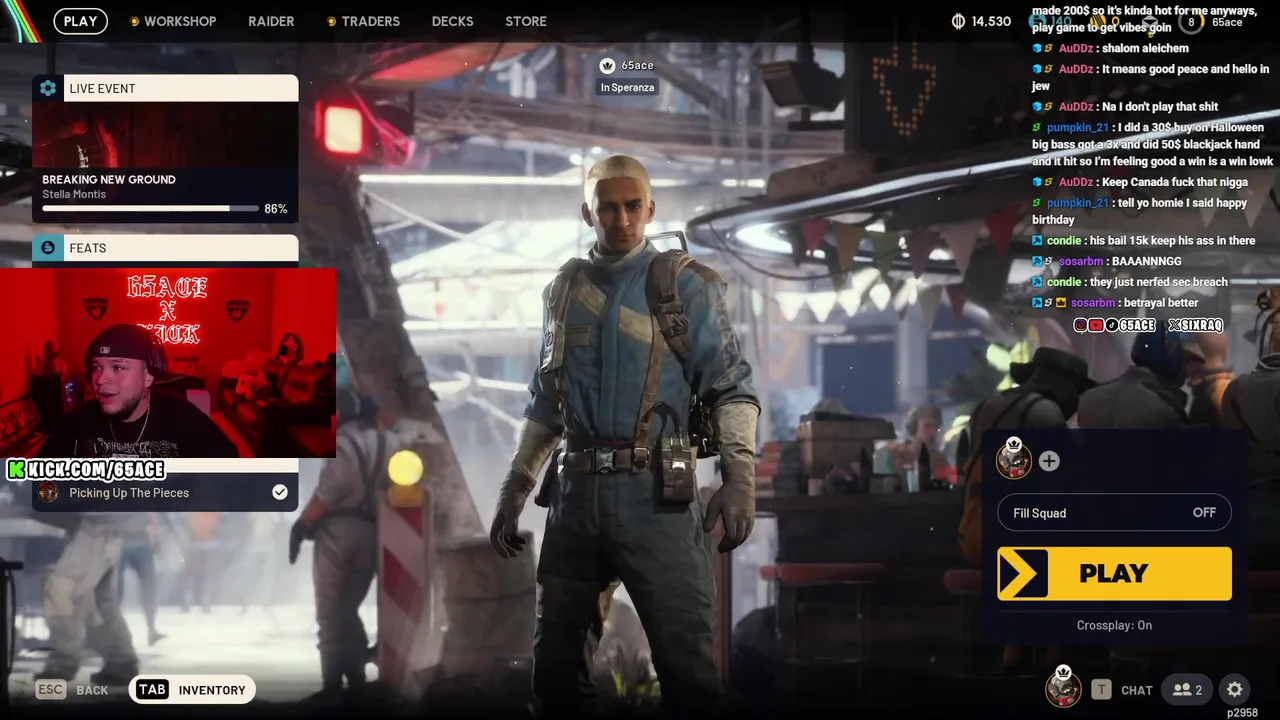Click the YouTube icon in the stream overlay
Screen dimensions: 1280x720
point(1096,325)
